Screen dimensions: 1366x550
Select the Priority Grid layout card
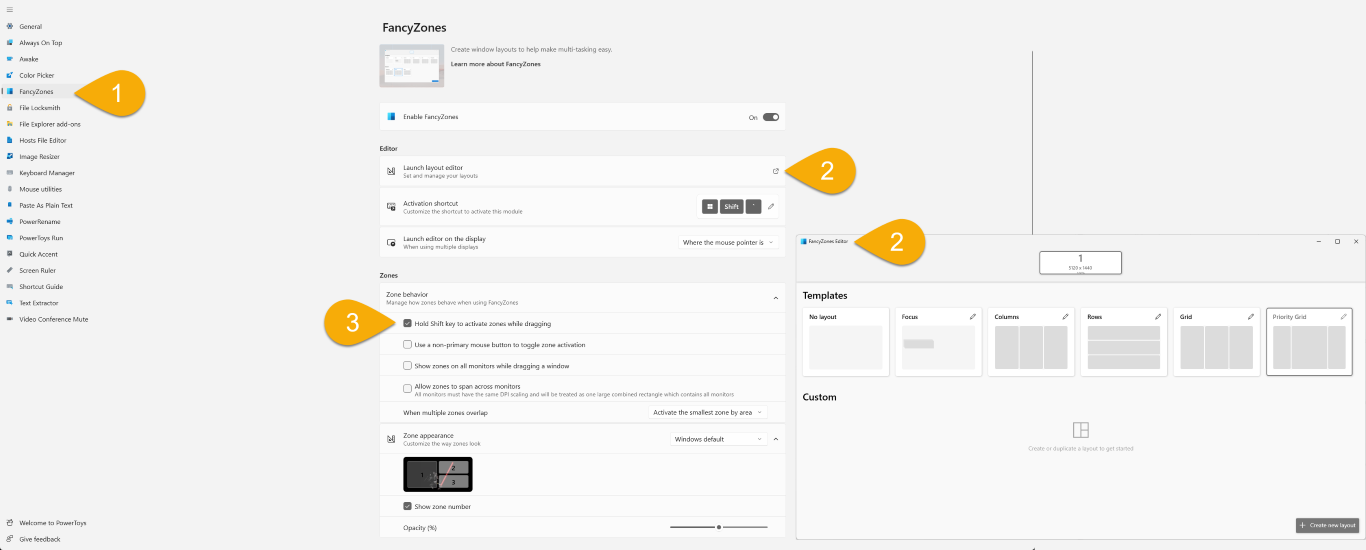(1310, 342)
